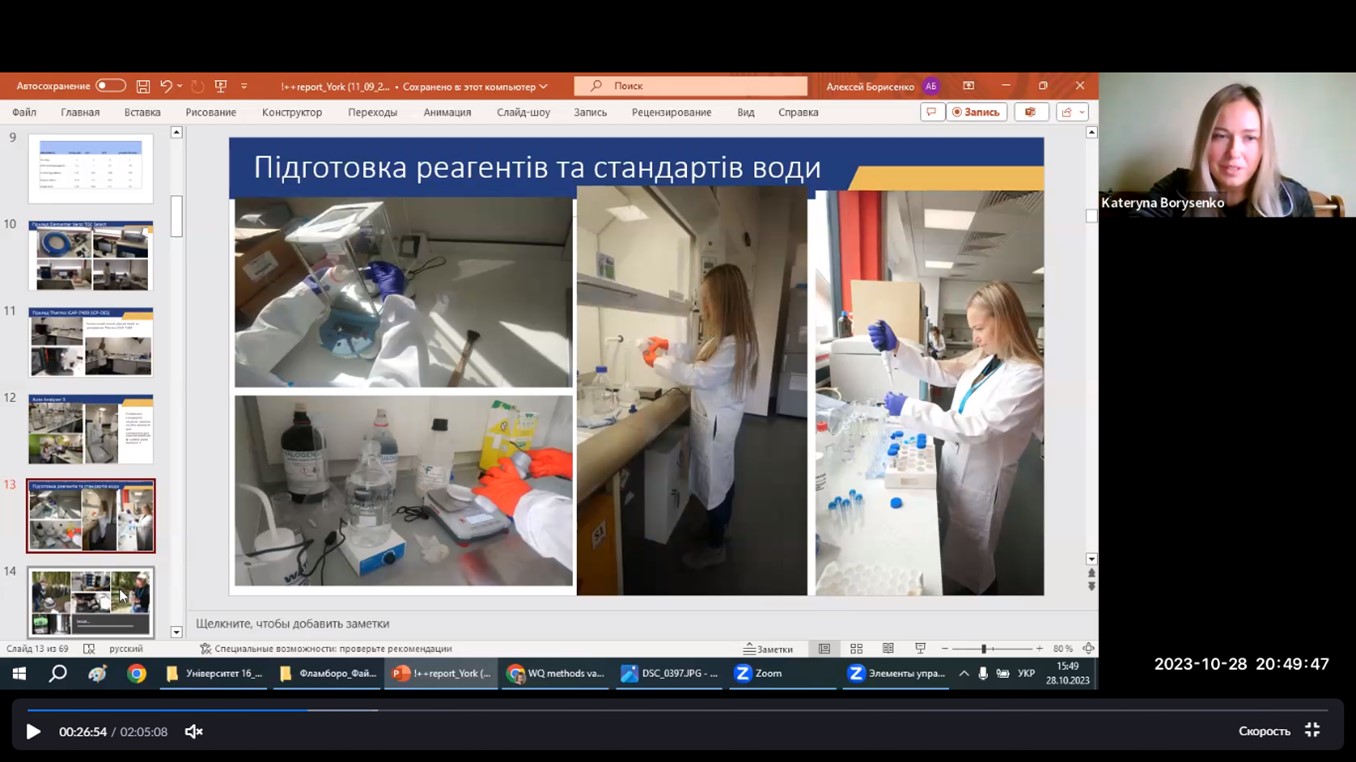
Task: Unmute the video audio
Action: [x=194, y=732]
